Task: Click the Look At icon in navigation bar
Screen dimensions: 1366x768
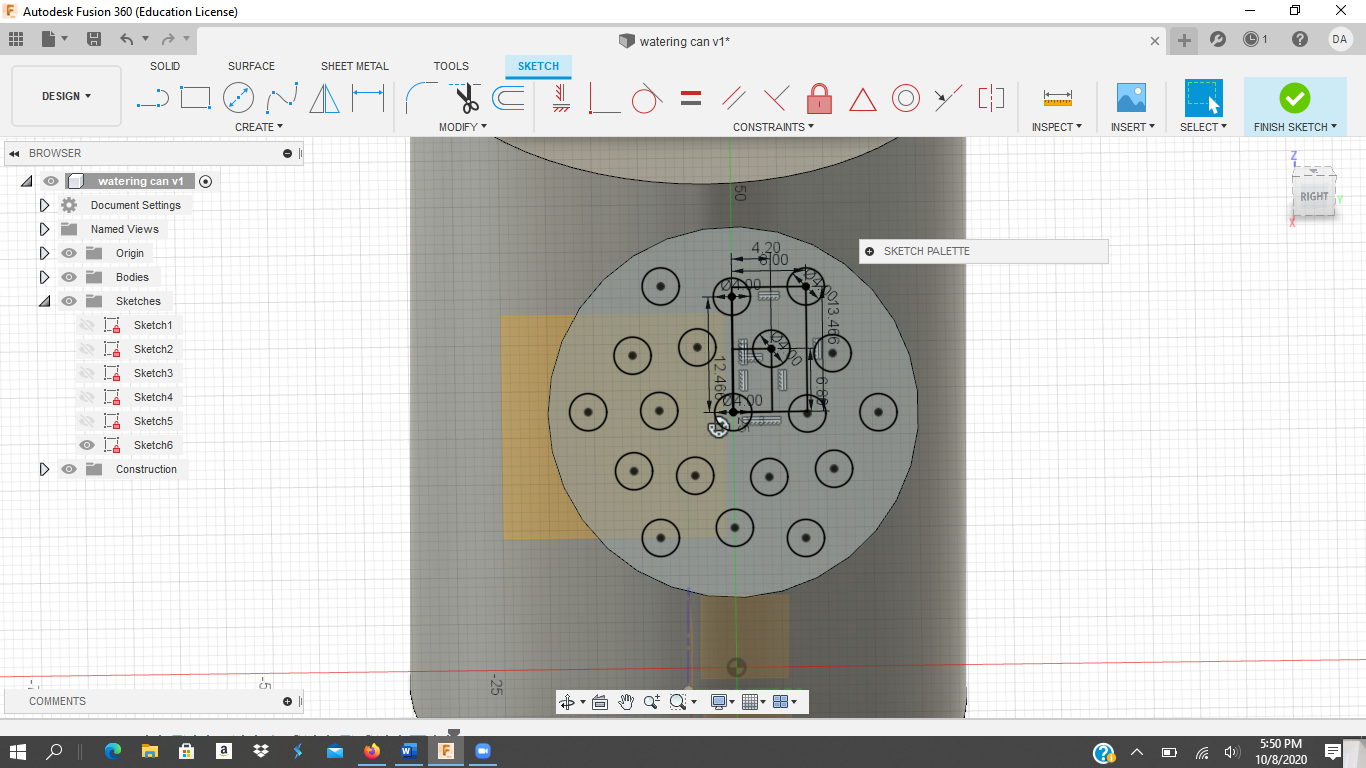Action: (x=600, y=702)
